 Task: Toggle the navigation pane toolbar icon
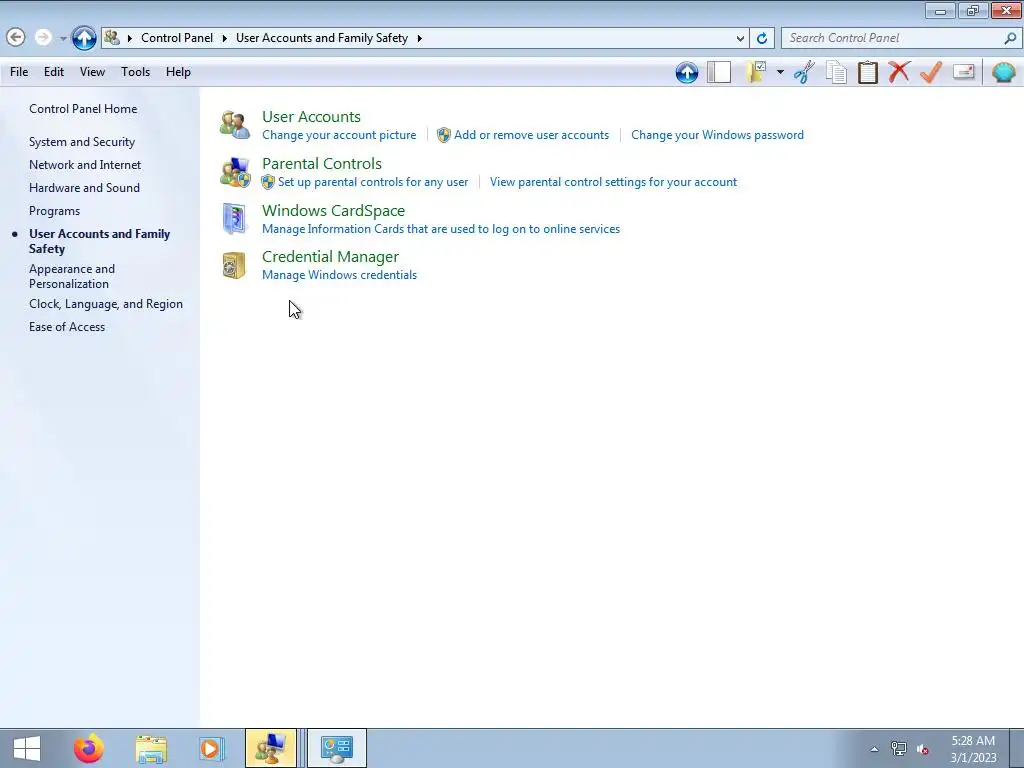(x=719, y=72)
